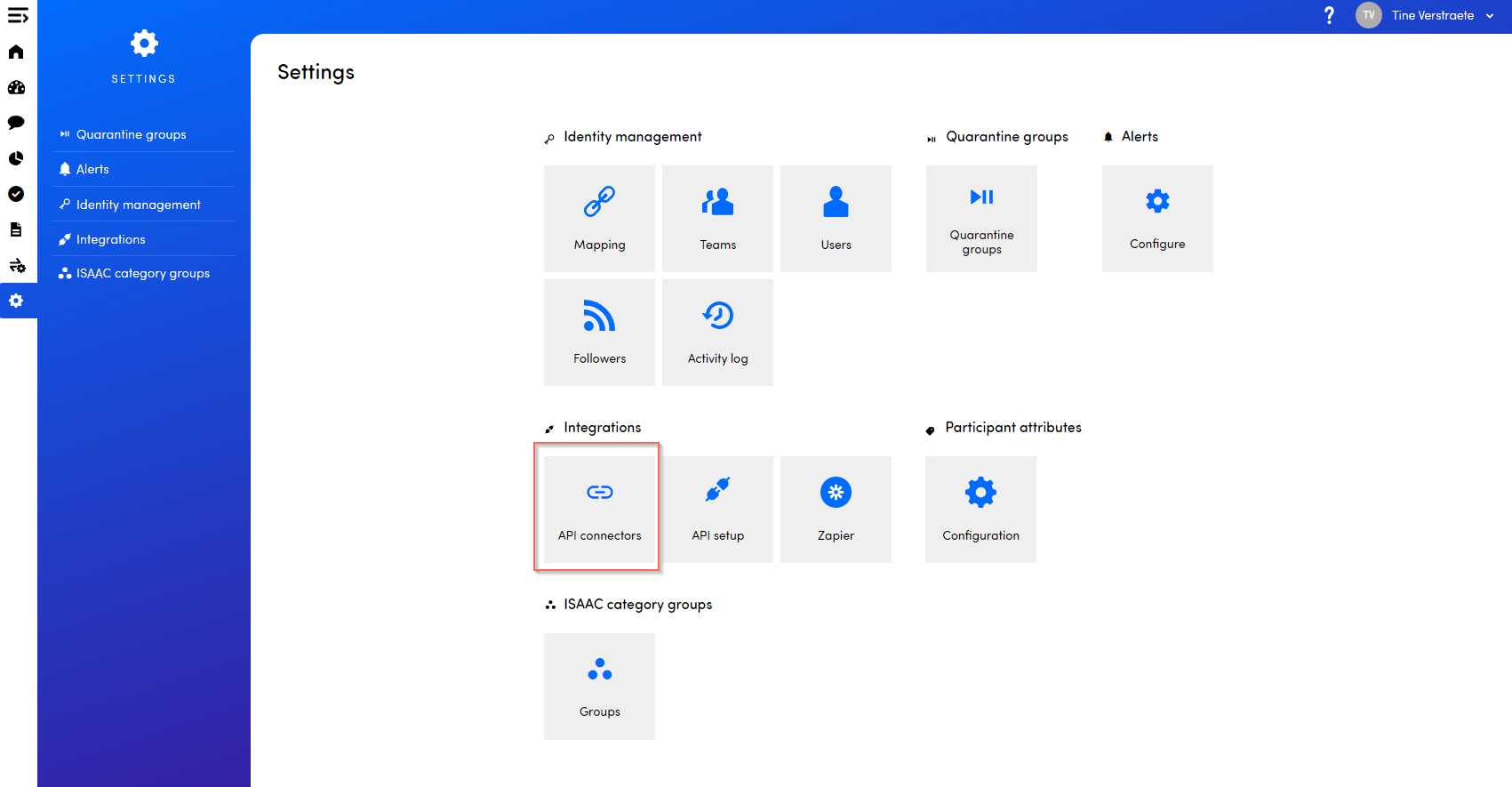Viewport: 1512px width, 787px height.
Task: Open Participant attributes Configuration tile
Action: (980, 509)
